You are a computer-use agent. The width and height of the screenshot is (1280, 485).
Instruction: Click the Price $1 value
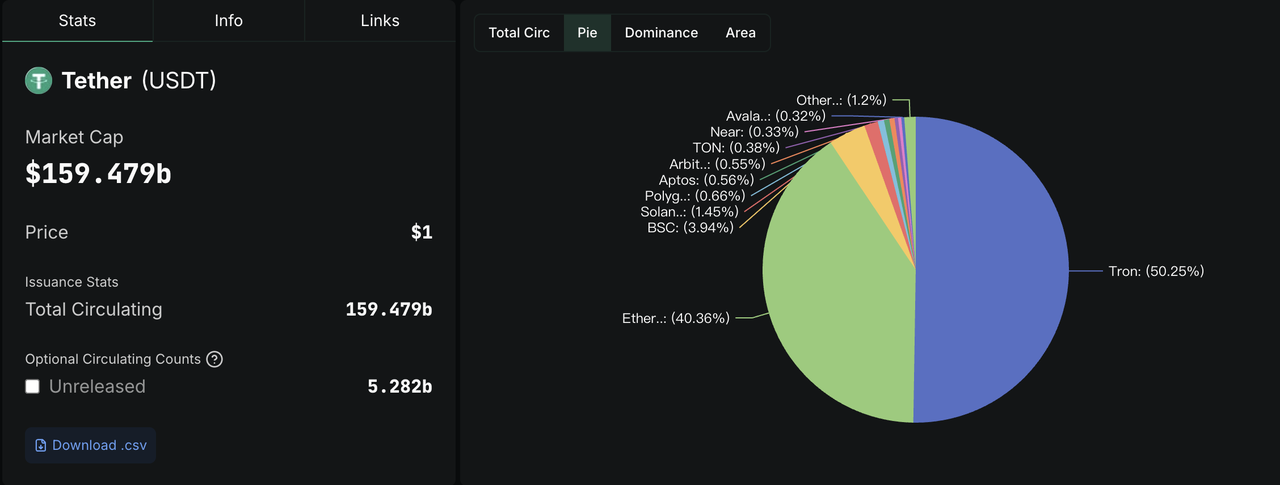[422, 232]
